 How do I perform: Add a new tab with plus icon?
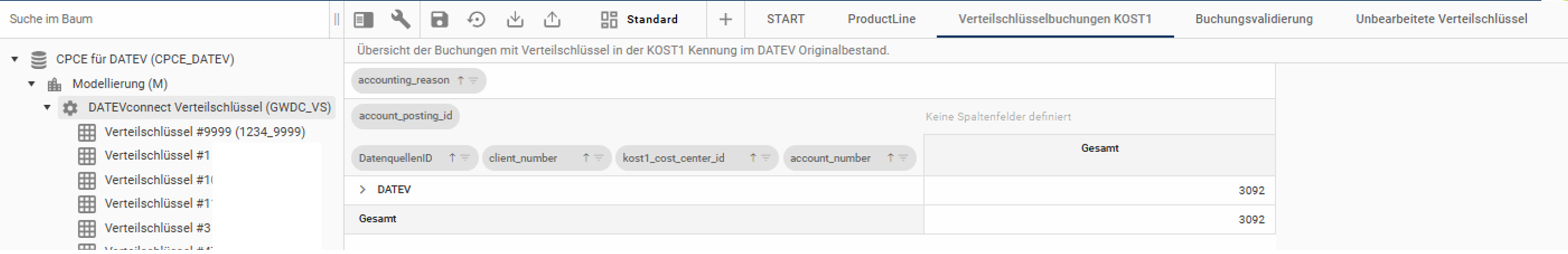pos(725,20)
